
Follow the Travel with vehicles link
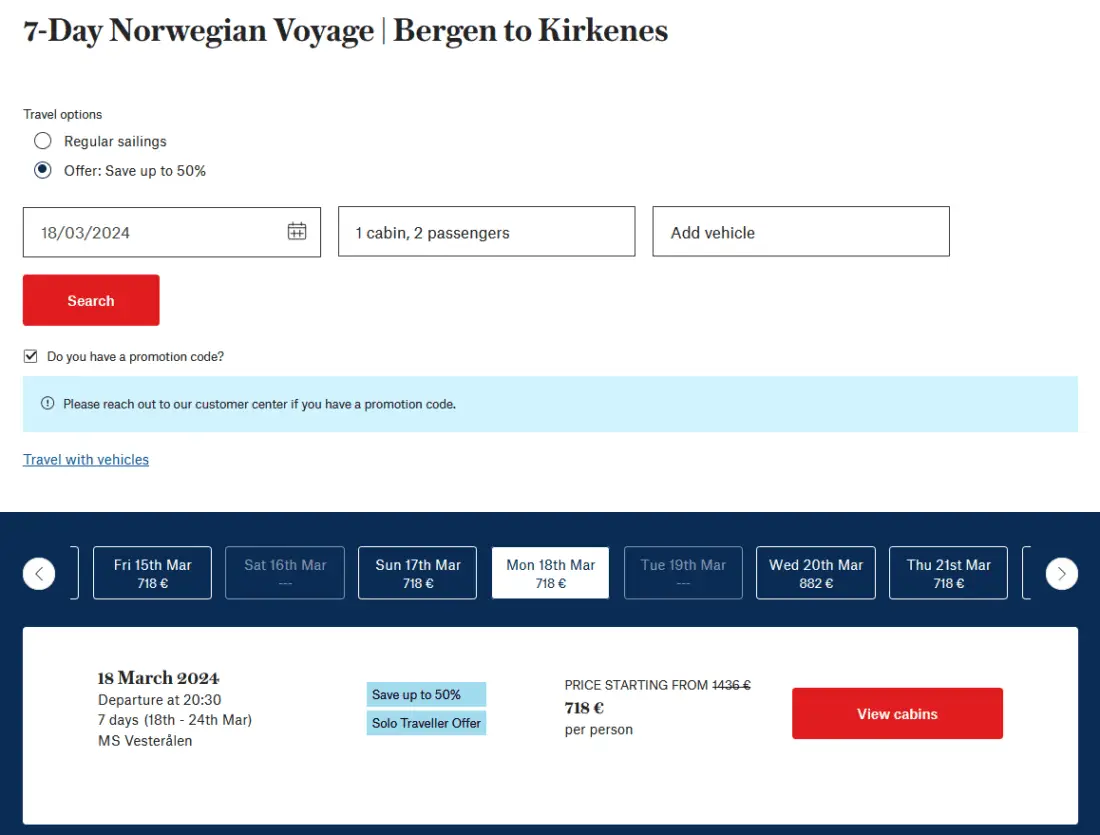[x=86, y=460]
